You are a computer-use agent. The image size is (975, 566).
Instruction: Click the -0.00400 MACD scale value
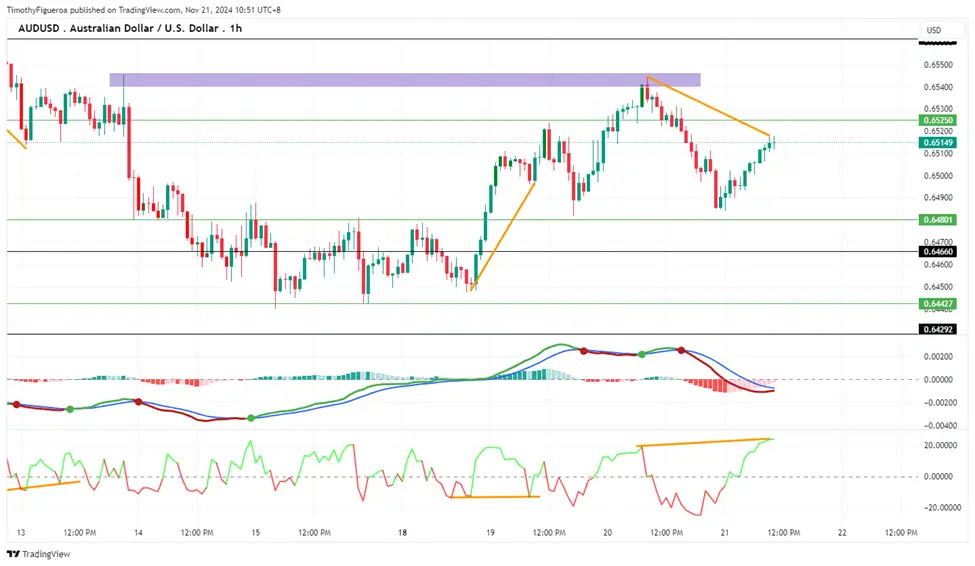click(x=938, y=425)
